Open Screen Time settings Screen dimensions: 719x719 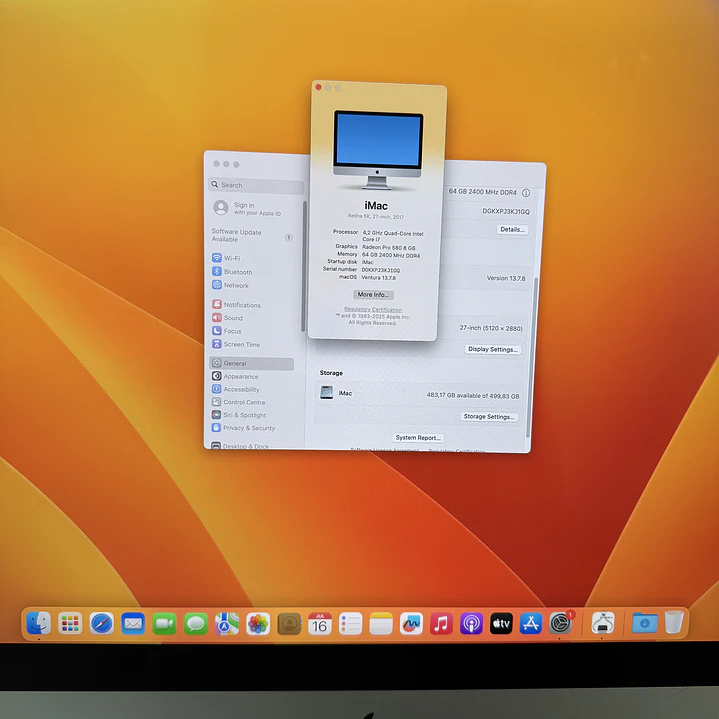pos(236,344)
